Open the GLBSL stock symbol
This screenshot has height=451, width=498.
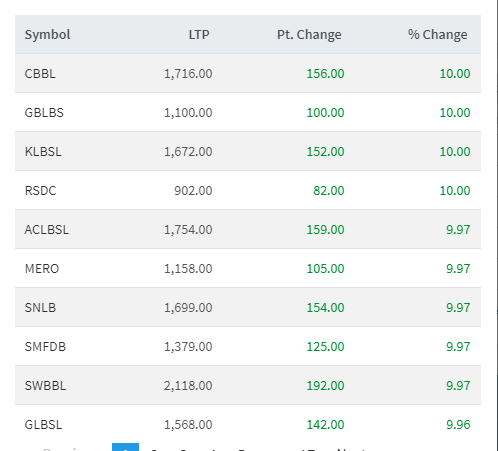pyautogui.click(x=43, y=425)
